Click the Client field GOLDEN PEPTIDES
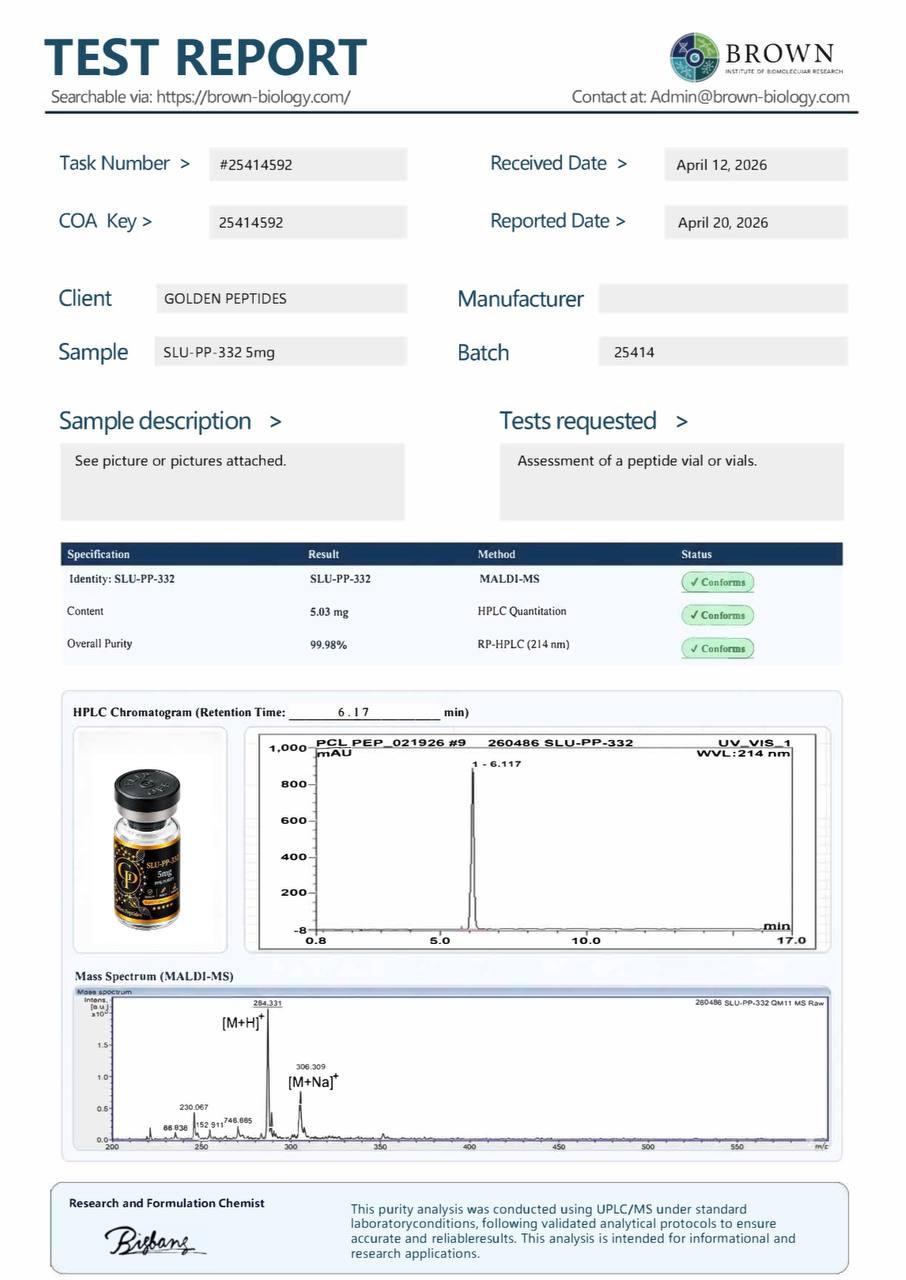 pos(282,298)
